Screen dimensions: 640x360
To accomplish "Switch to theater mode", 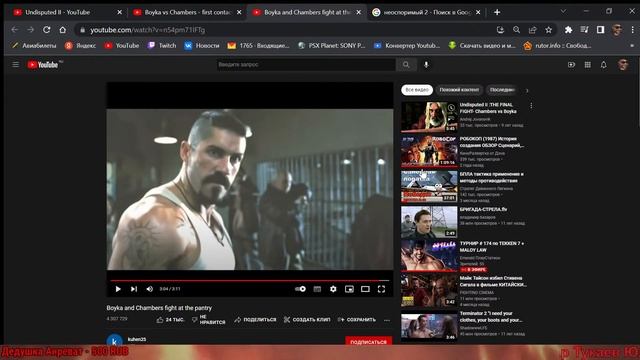I will coord(365,289).
